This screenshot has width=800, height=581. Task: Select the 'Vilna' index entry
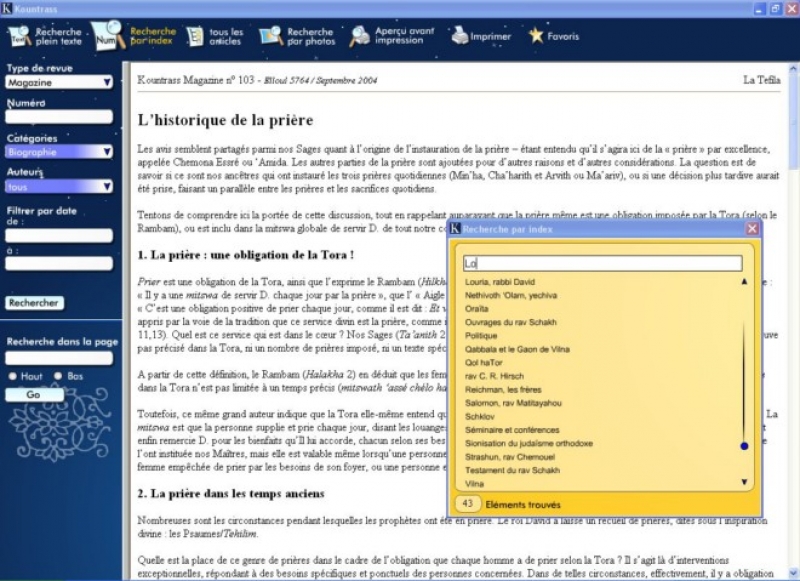pyautogui.click(x=474, y=484)
